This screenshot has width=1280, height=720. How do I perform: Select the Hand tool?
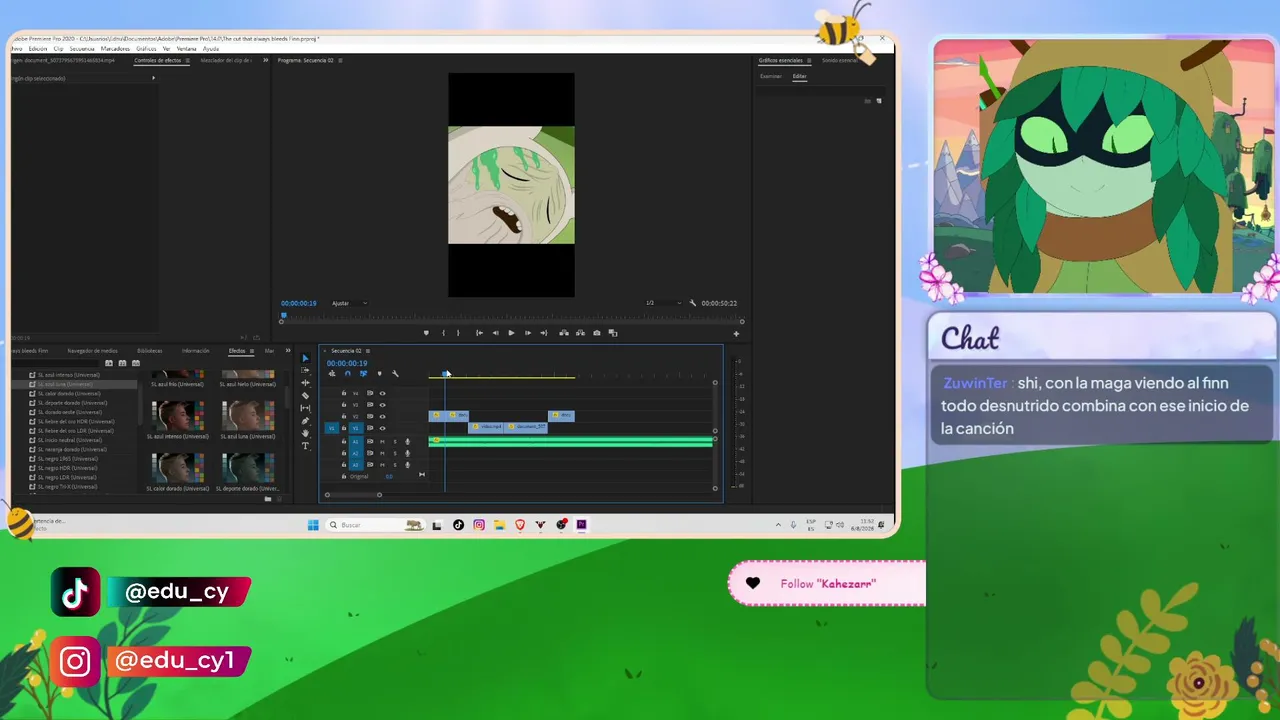point(306,433)
